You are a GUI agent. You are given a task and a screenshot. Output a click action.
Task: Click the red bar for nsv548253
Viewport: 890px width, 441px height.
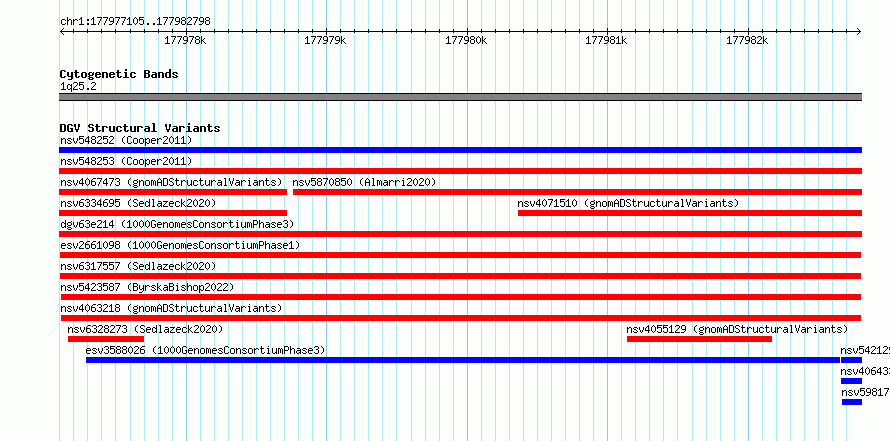[x=460, y=171]
